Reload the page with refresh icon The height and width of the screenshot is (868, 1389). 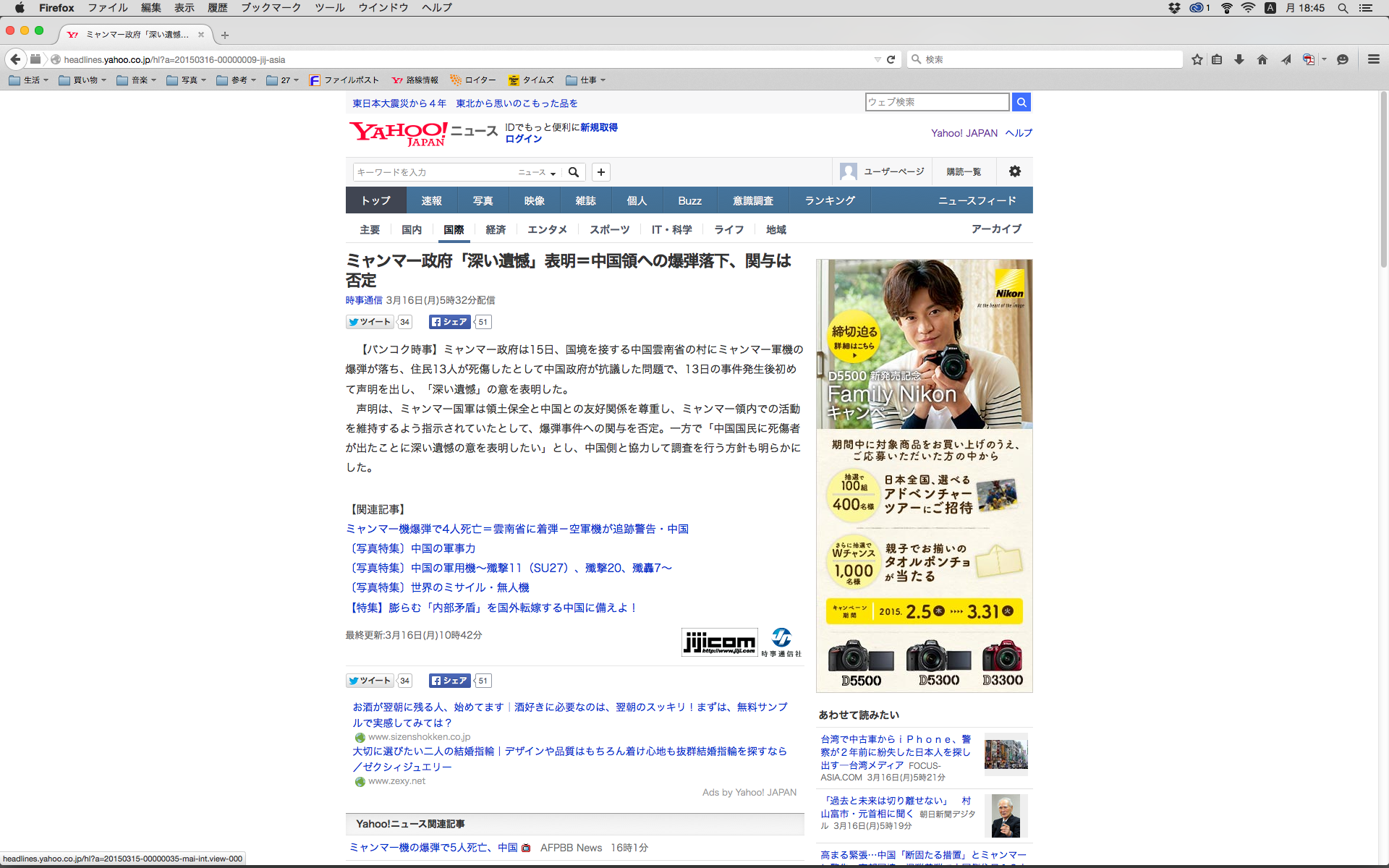tap(891, 59)
